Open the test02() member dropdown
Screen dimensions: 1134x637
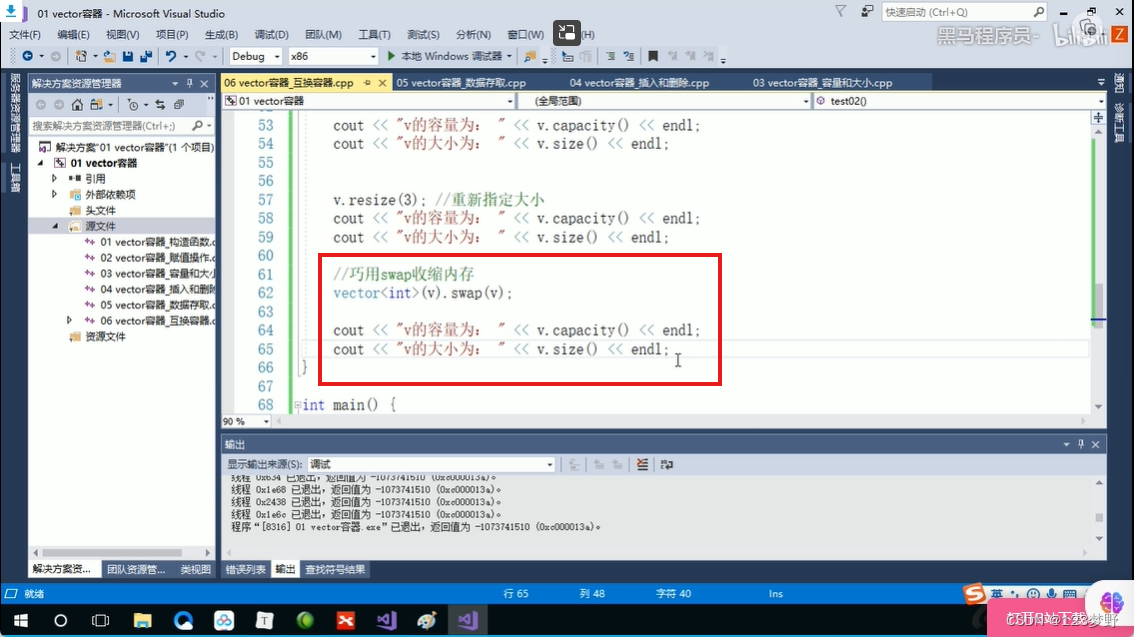(1101, 101)
